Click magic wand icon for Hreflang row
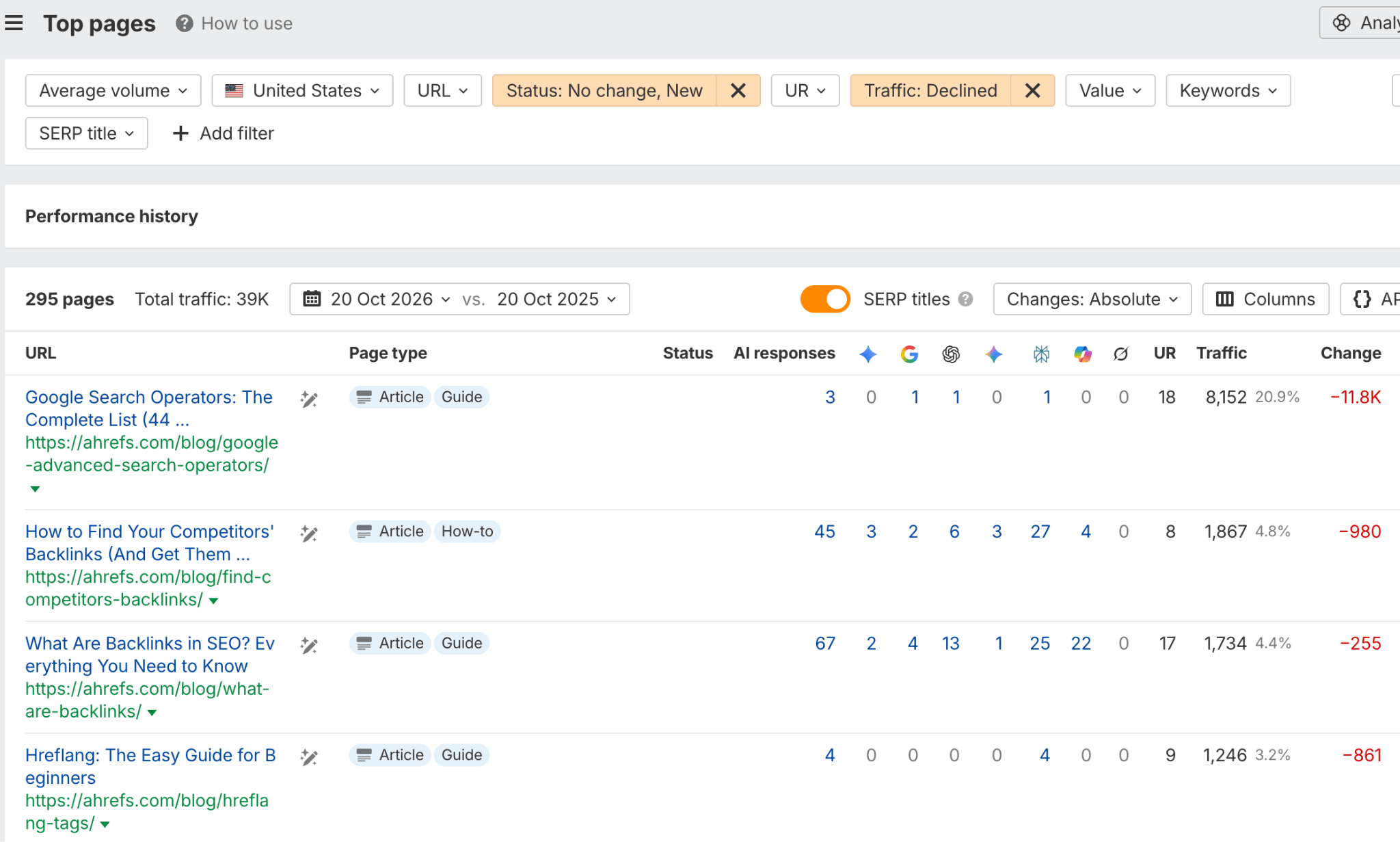 click(309, 757)
